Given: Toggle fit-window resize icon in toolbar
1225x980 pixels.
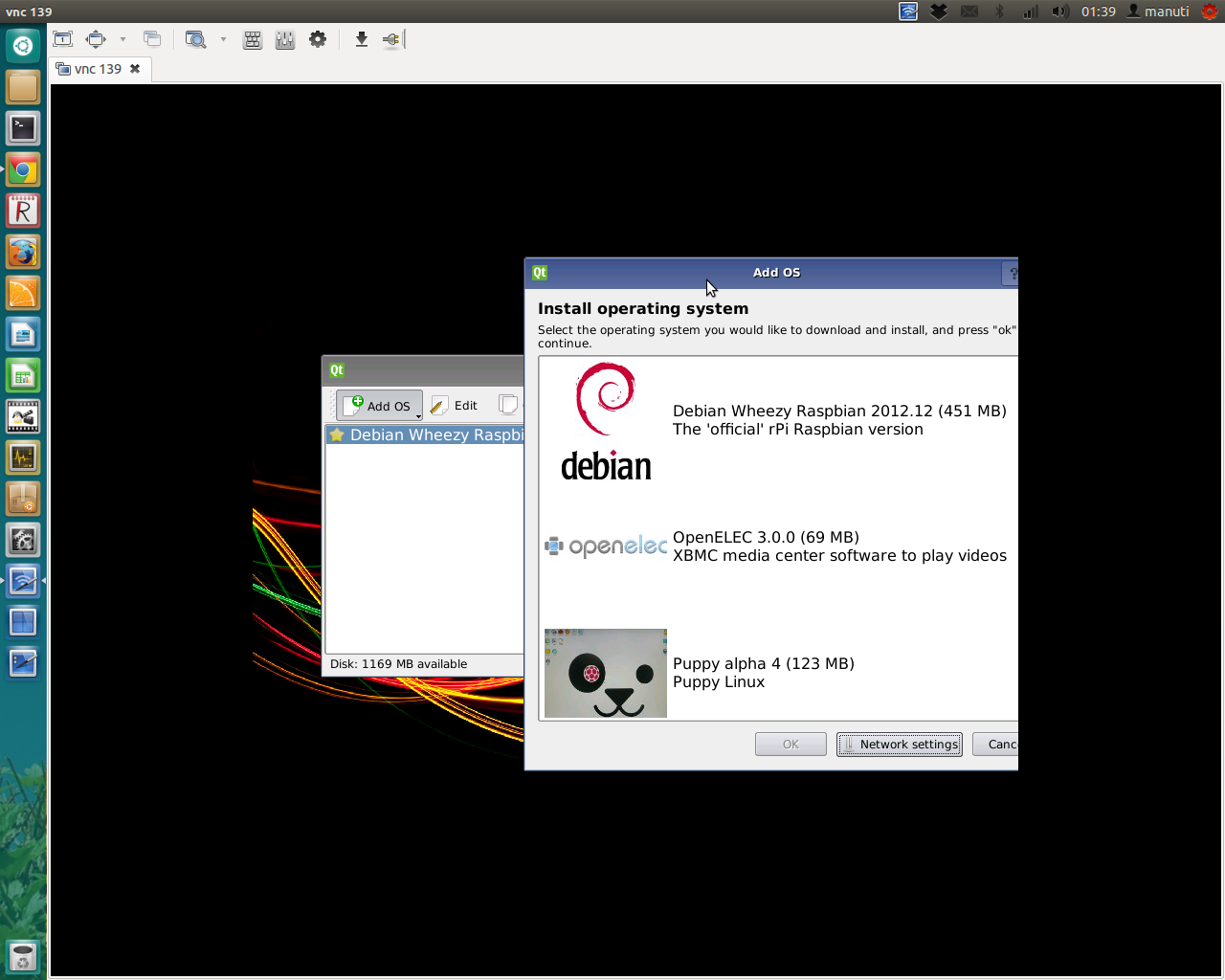Looking at the screenshot, I should pos(96,39).
